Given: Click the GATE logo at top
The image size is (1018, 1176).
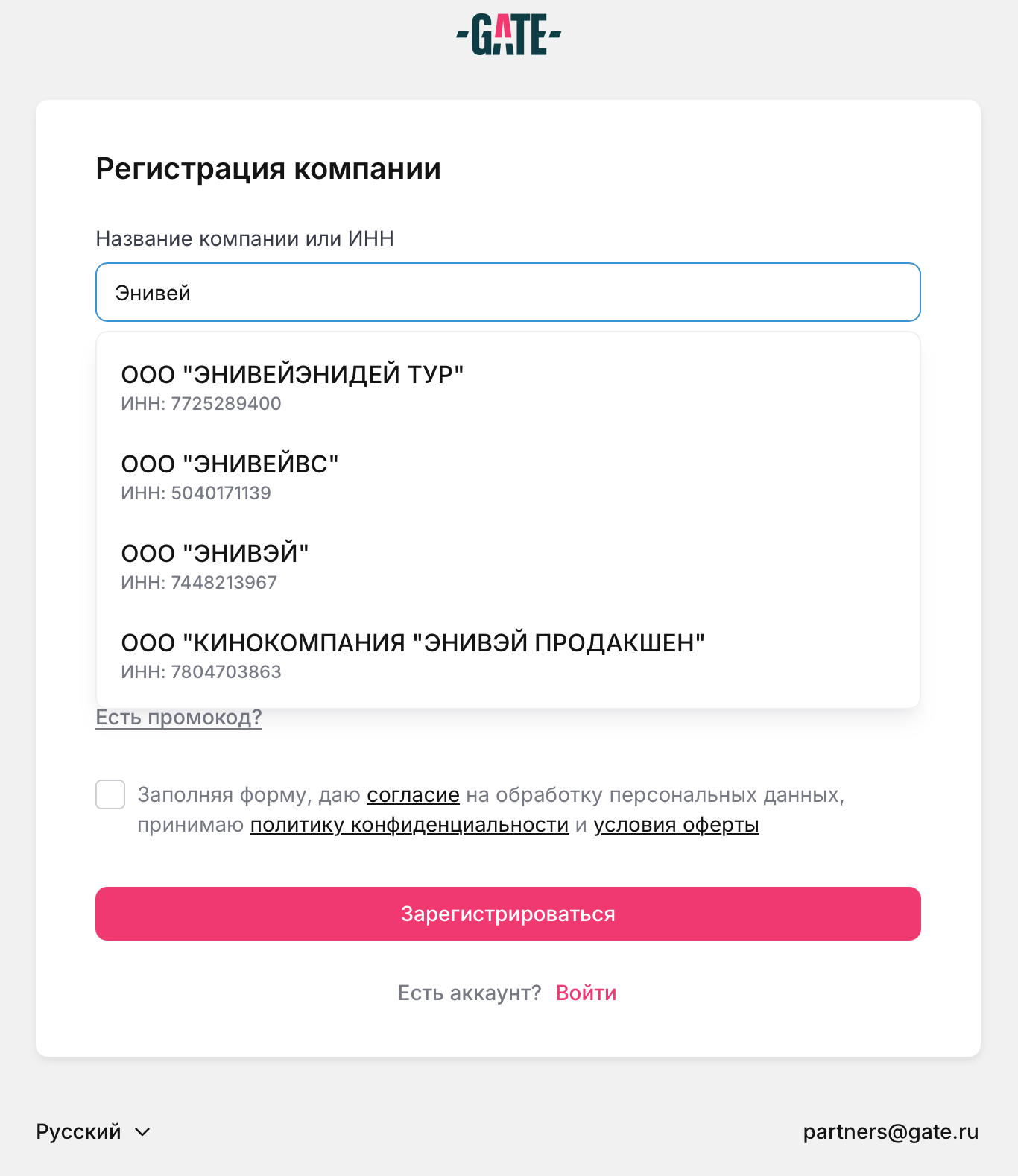Looking at the screenshot, I should tap(508, 35).
